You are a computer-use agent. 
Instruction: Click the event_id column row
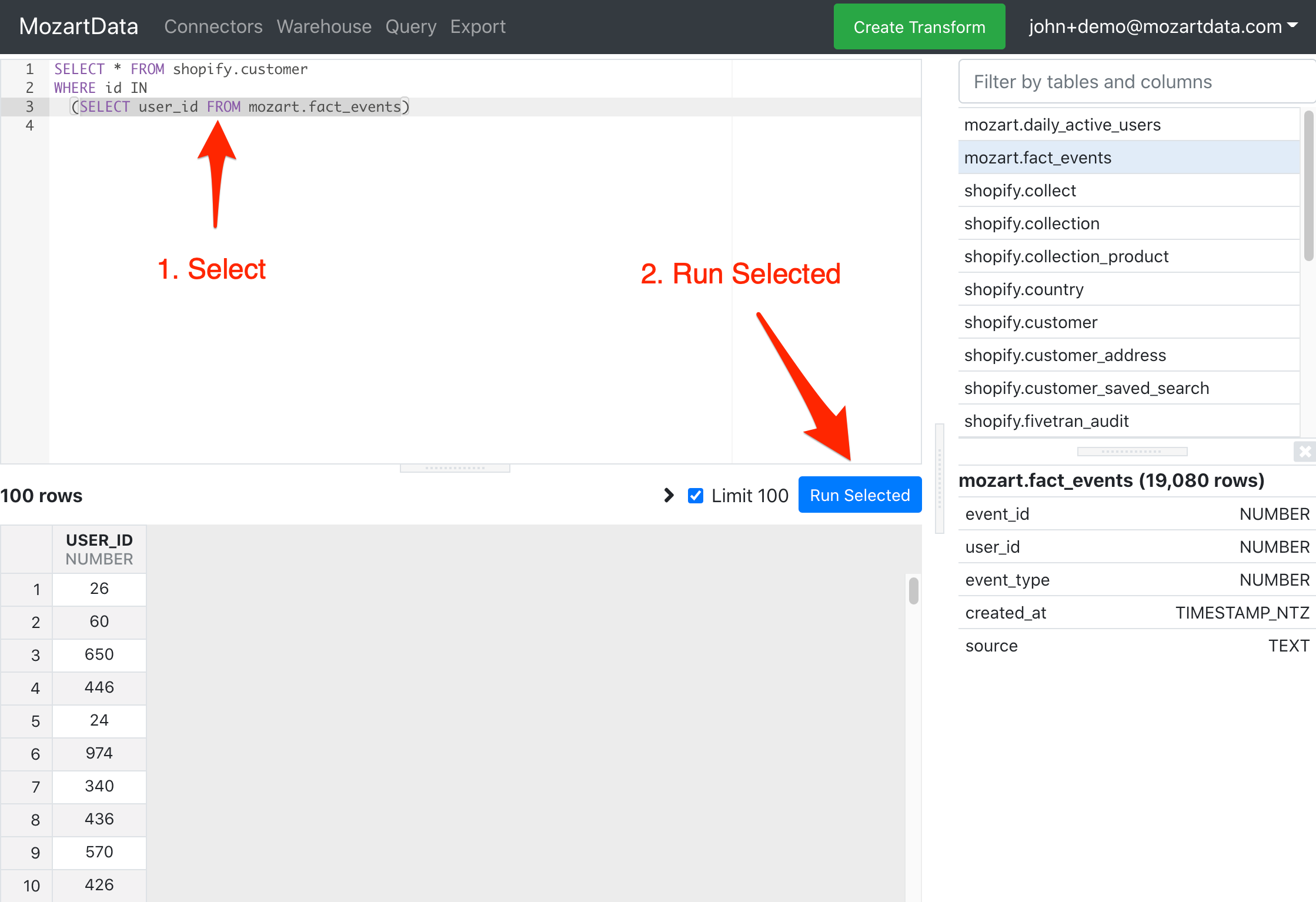pyautogui.click(x=1137, y=514)
